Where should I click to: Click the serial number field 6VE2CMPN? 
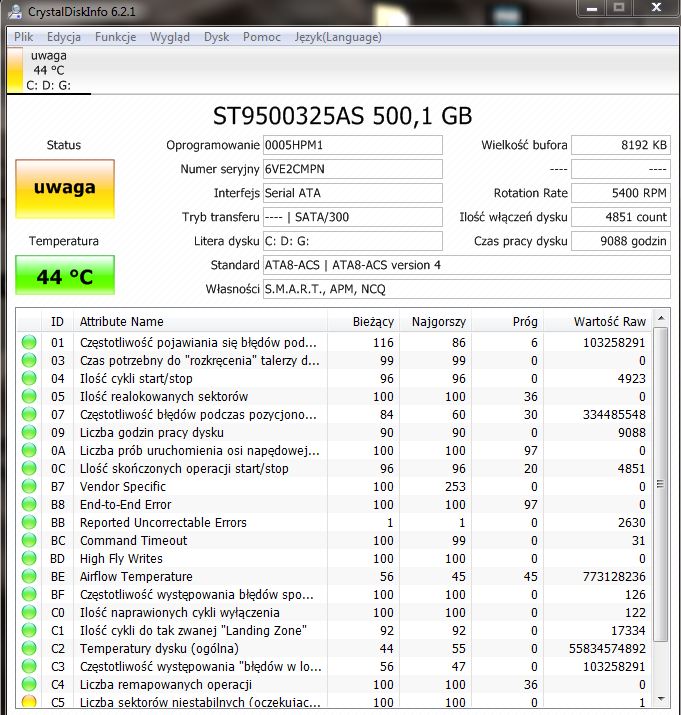click(353, 169)
